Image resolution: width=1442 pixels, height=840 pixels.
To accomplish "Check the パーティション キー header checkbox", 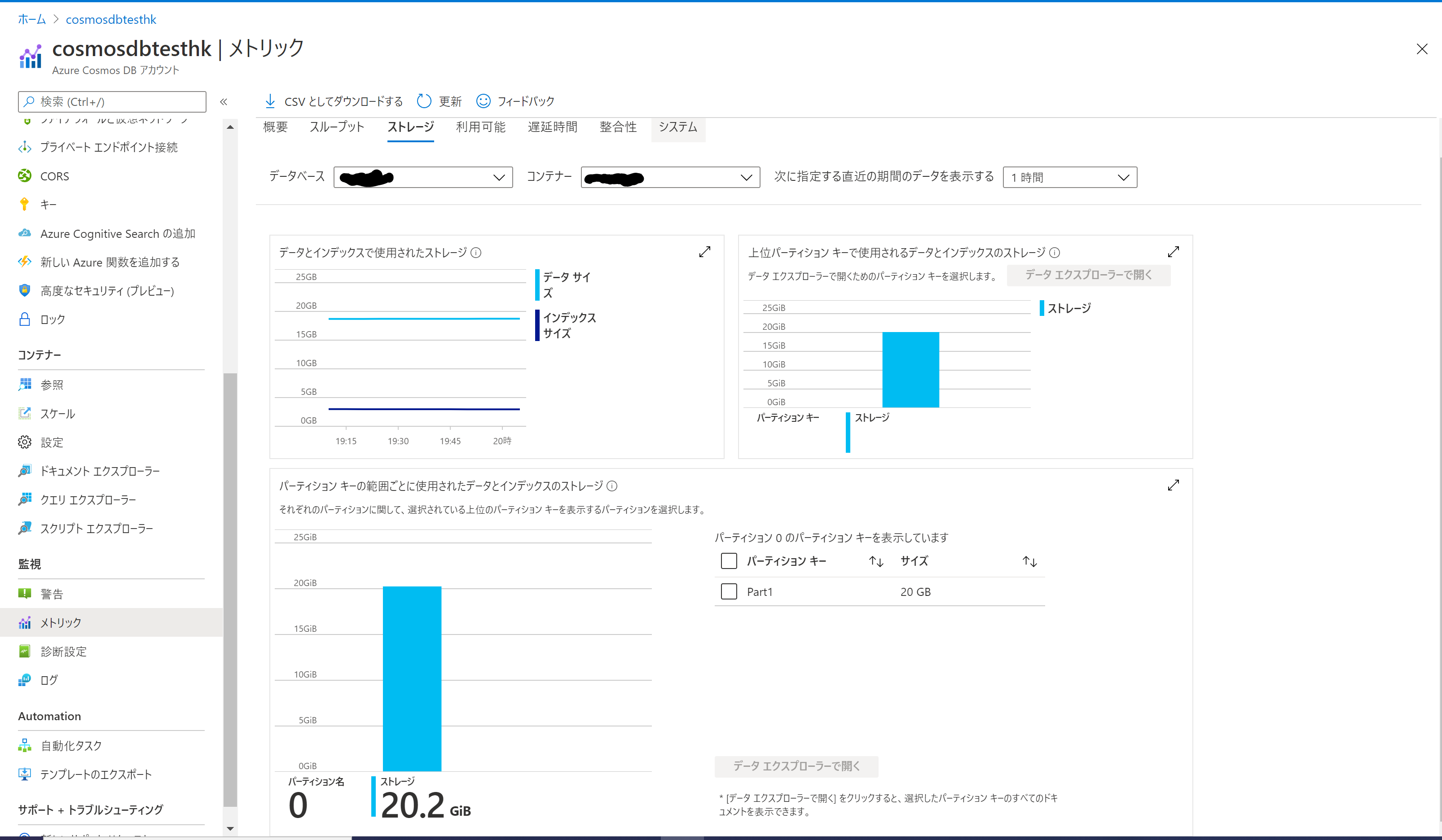I will coord(729,560).
